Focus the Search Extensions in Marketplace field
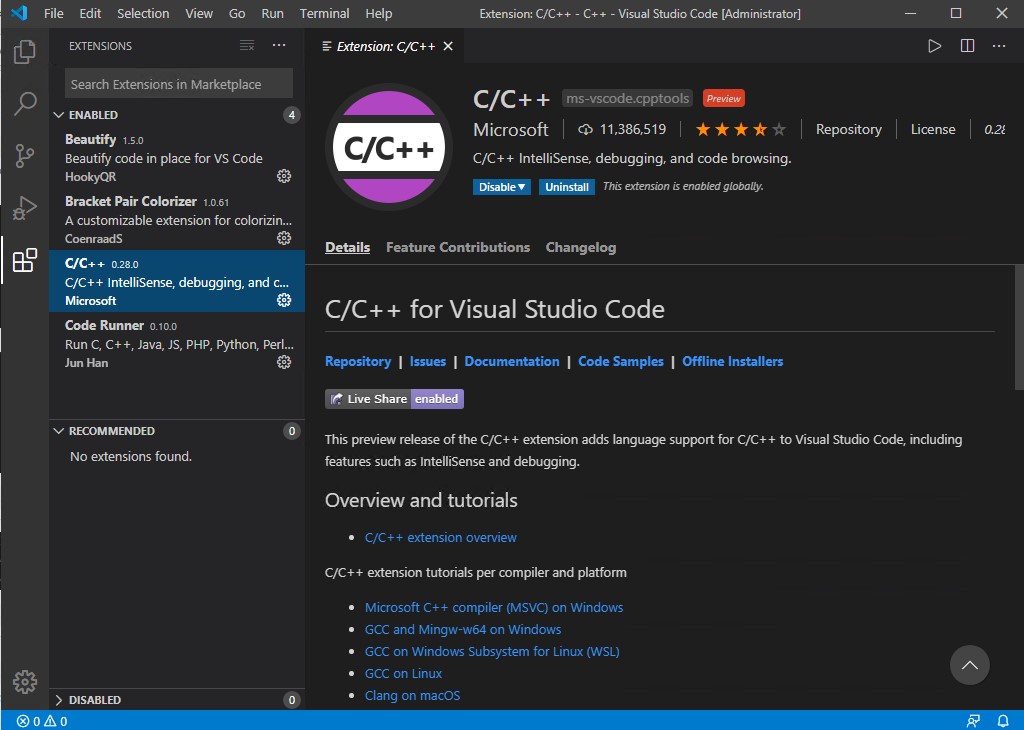The image size is (1024, 730). pyautogui.click(x=178, y=84)
